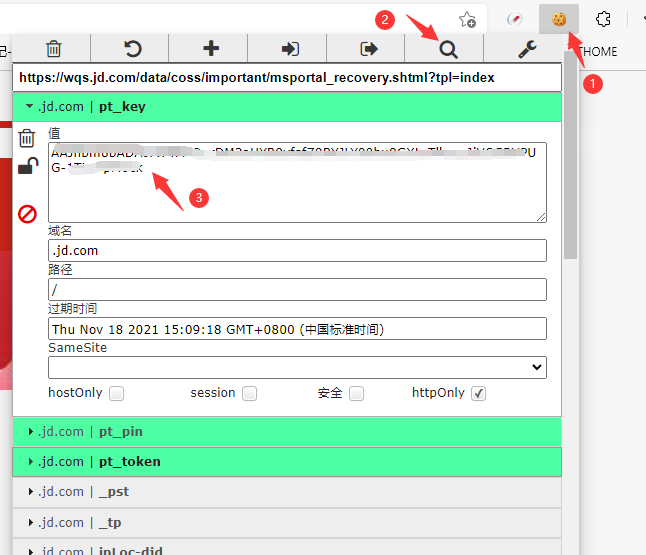Expand the pt_pin cookie row

click(287, 432)
